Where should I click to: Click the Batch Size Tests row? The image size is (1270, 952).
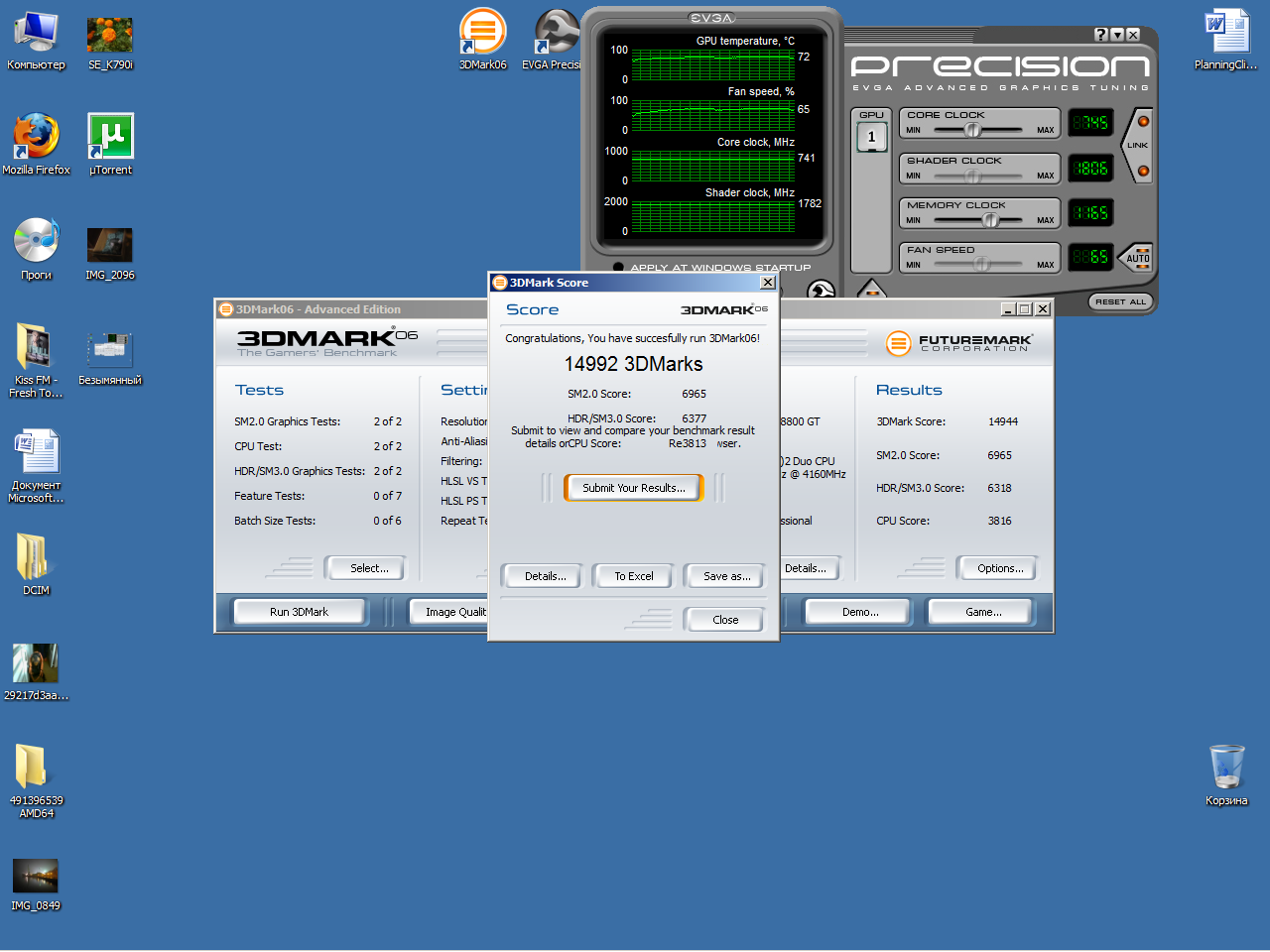coord(317,521)
